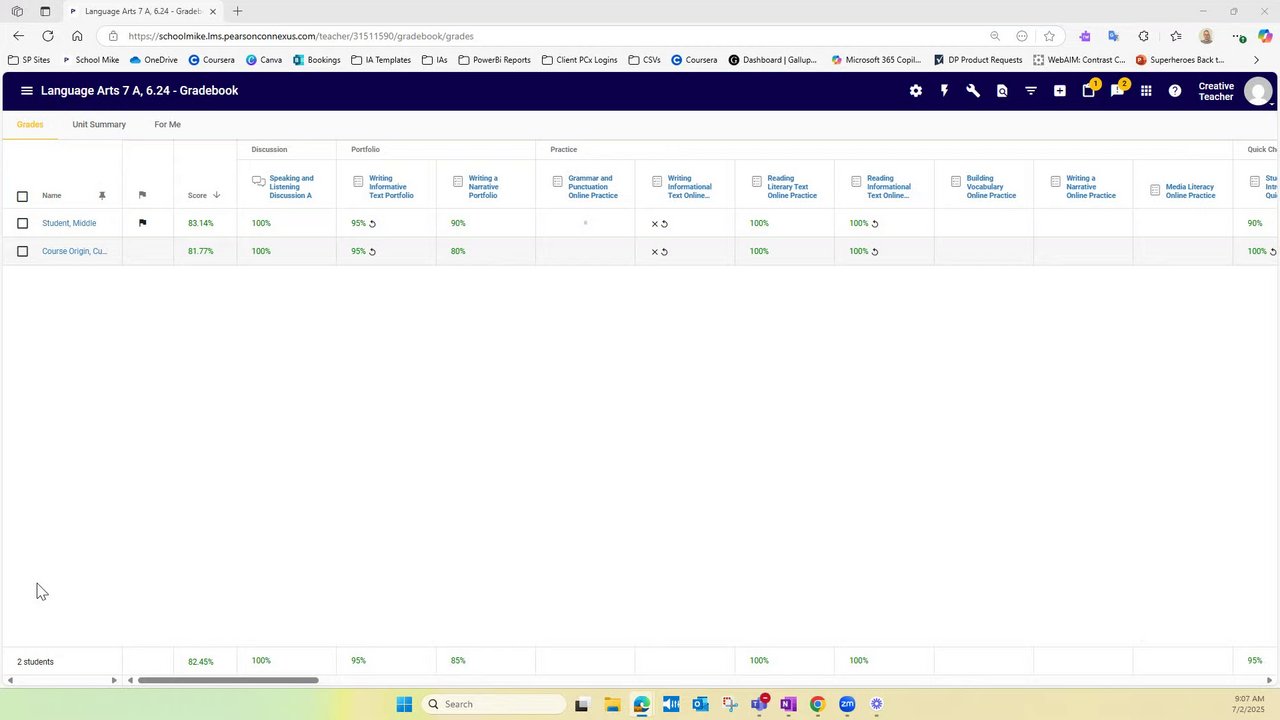Open Writing a Narrative Portfolio column link
Viewport: 1280px width, 720px height.
(483, 187)
